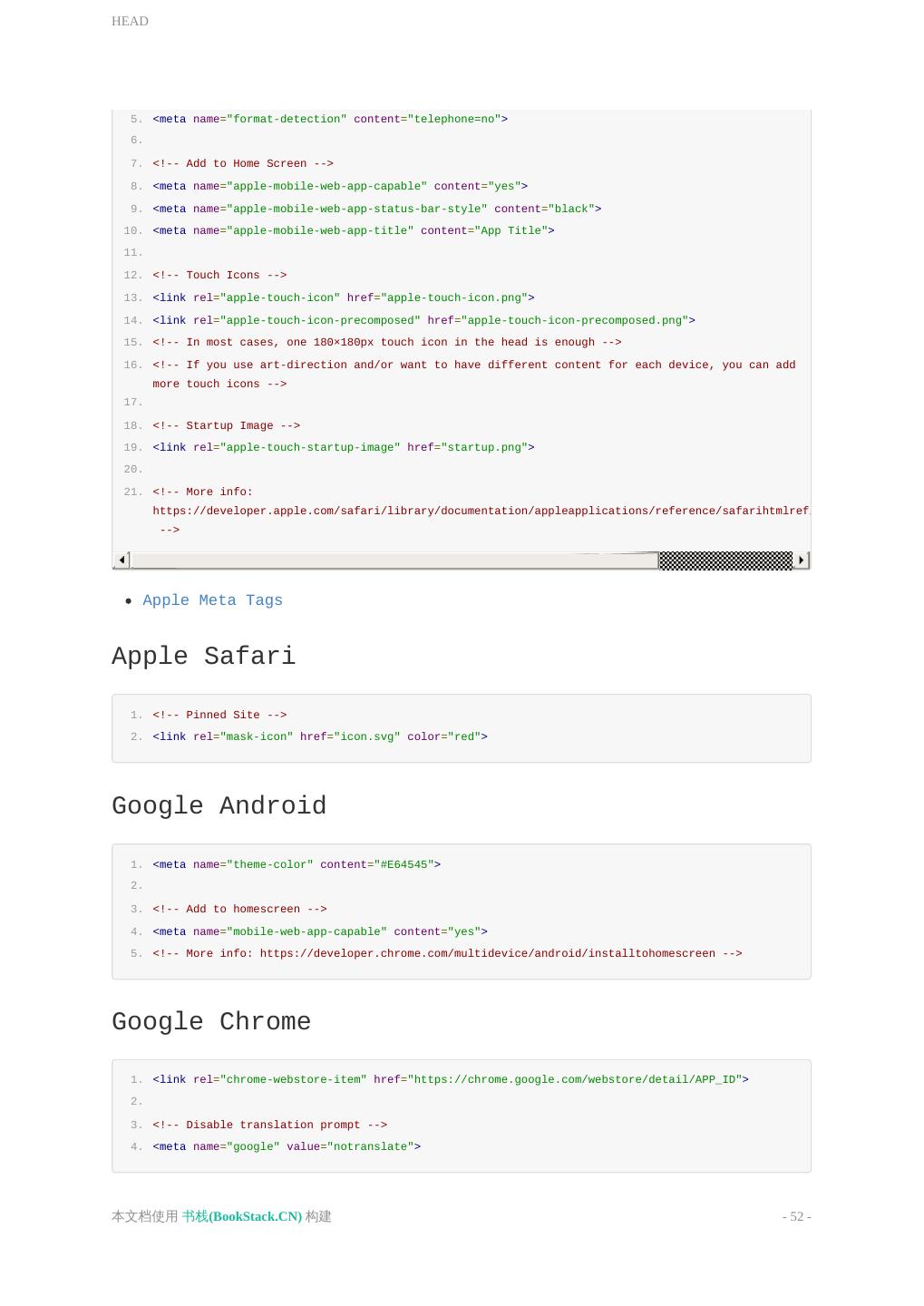The width and height of the screenshot is (924, 1306).
Task: Click the theme-color meta tag line
Action: 297,864
